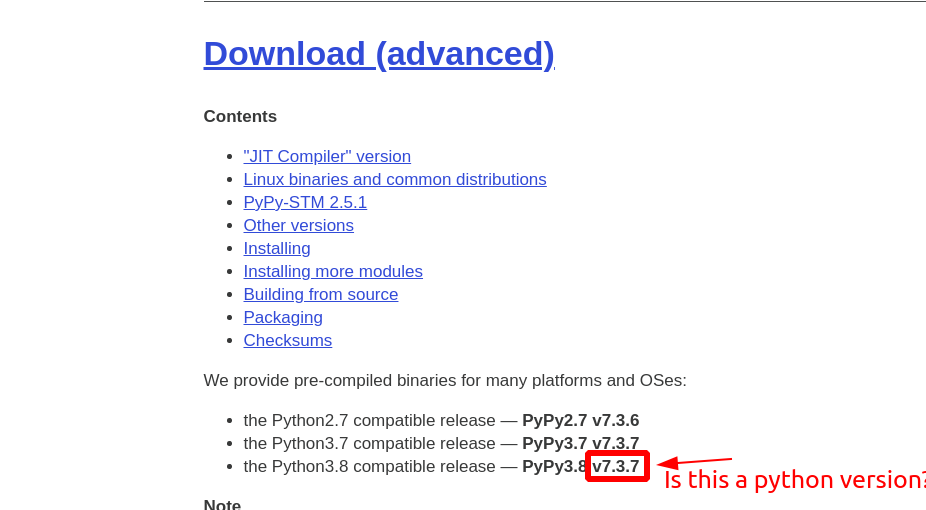Screen dimensions: 926x510
Task: Click the Contents heading text
Action: (240, 116)
